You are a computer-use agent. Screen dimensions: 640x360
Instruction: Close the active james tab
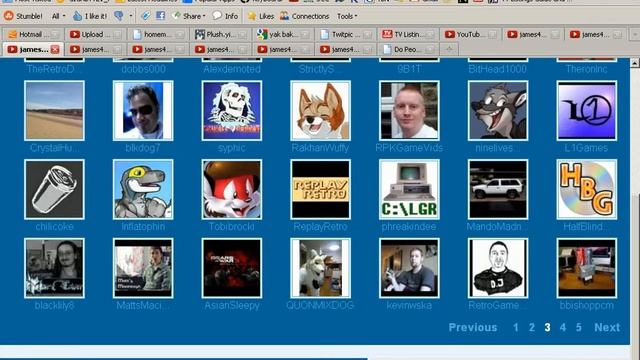pos(55,49)
